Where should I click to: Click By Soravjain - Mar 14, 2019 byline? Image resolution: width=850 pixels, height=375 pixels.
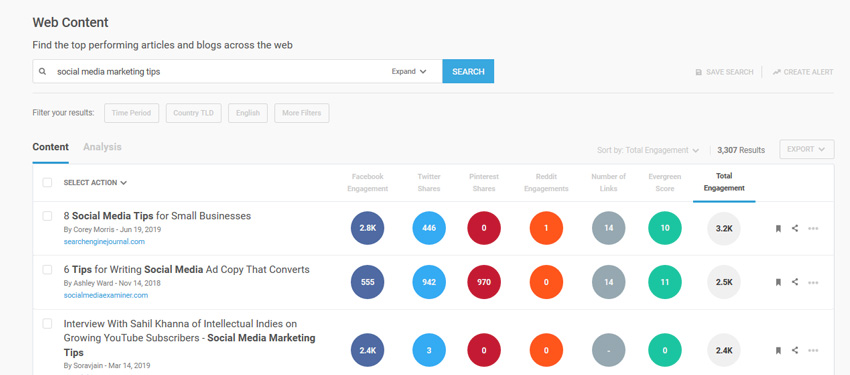point(107,365)
